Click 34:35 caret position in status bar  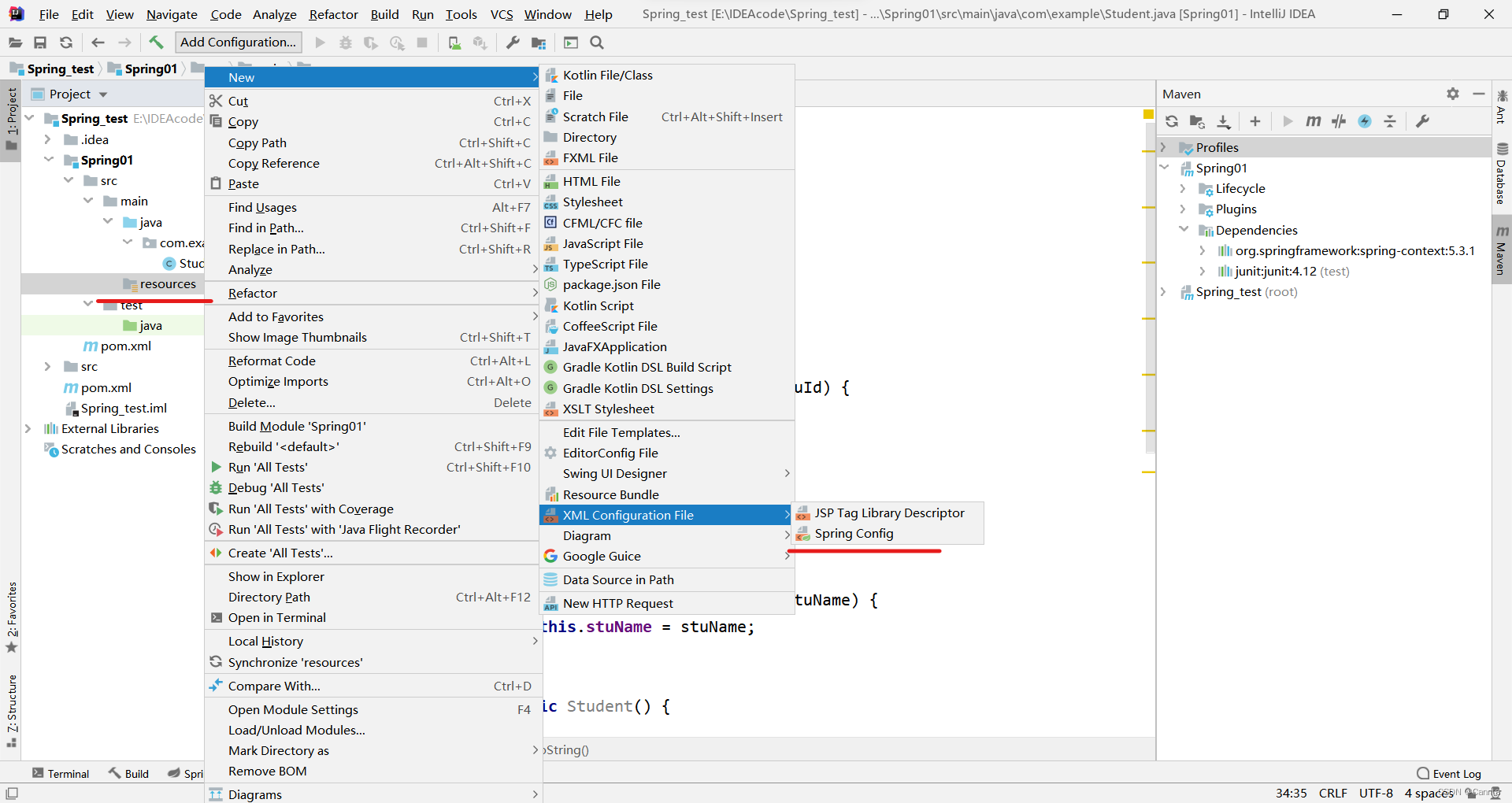tap(1291, 793)
